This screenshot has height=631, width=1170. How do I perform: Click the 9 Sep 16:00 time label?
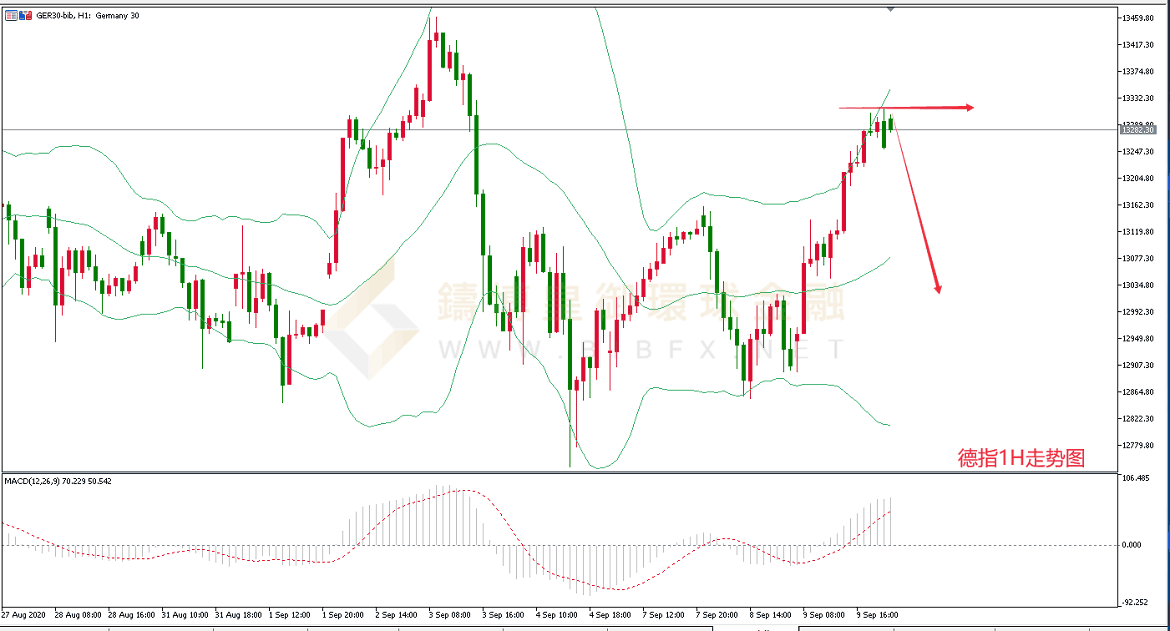point(878,613)
